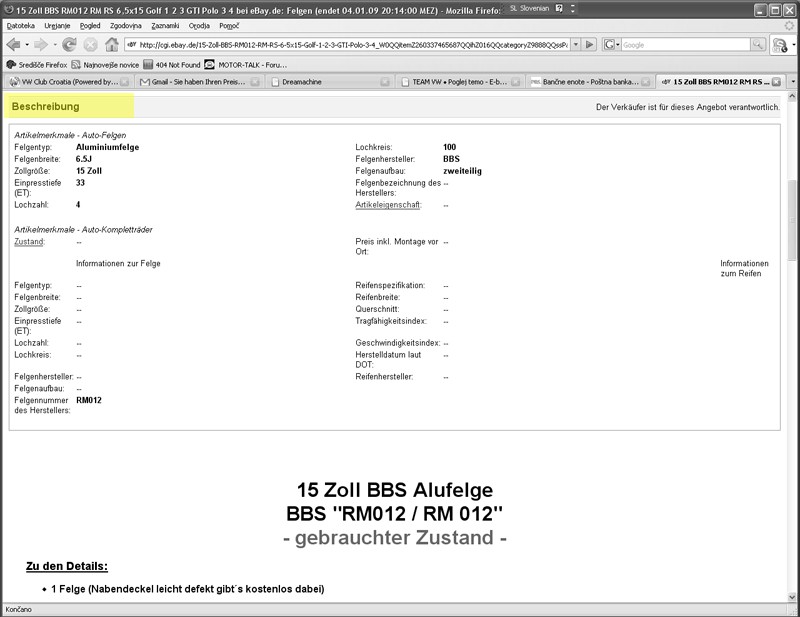
Task: Open the Back history dropdown arrow
Action: click(x=27, y=45)
